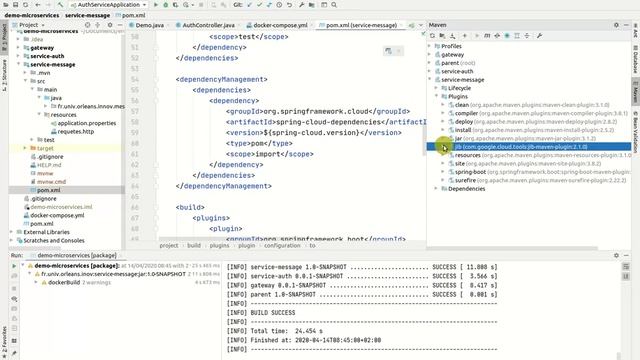
Task: Open Maven settings wrench icon
Action: click(539, 36)
